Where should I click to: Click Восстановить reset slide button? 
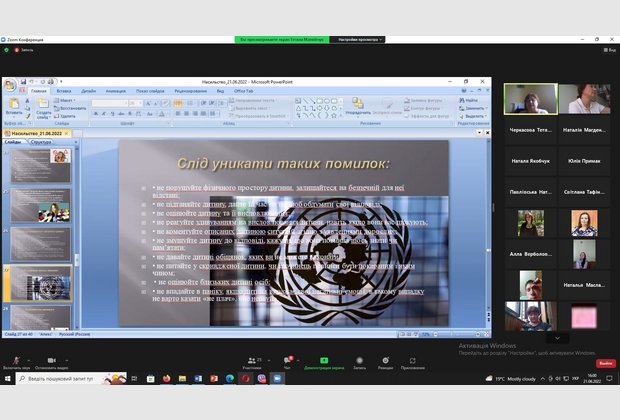pos(70,108)
